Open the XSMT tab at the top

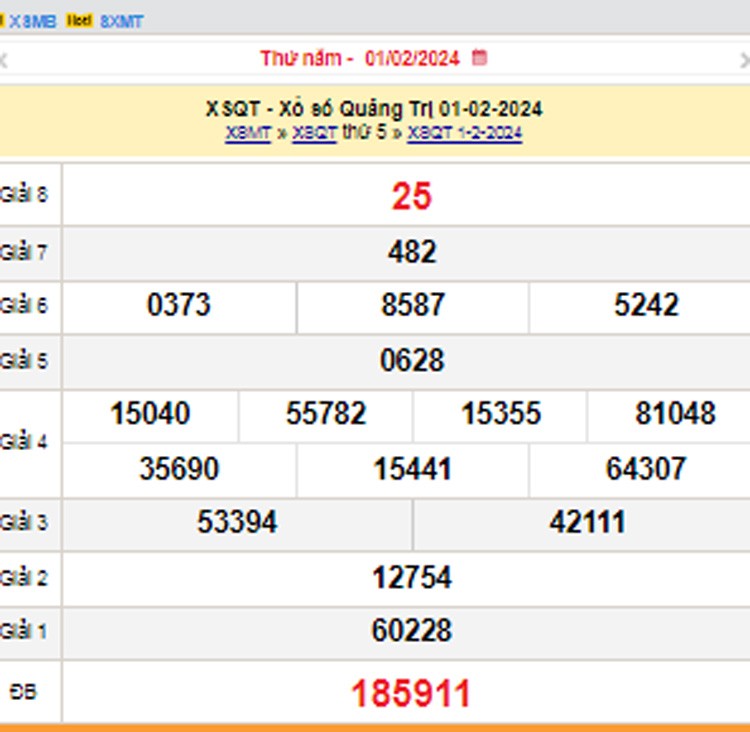point(122,20)
